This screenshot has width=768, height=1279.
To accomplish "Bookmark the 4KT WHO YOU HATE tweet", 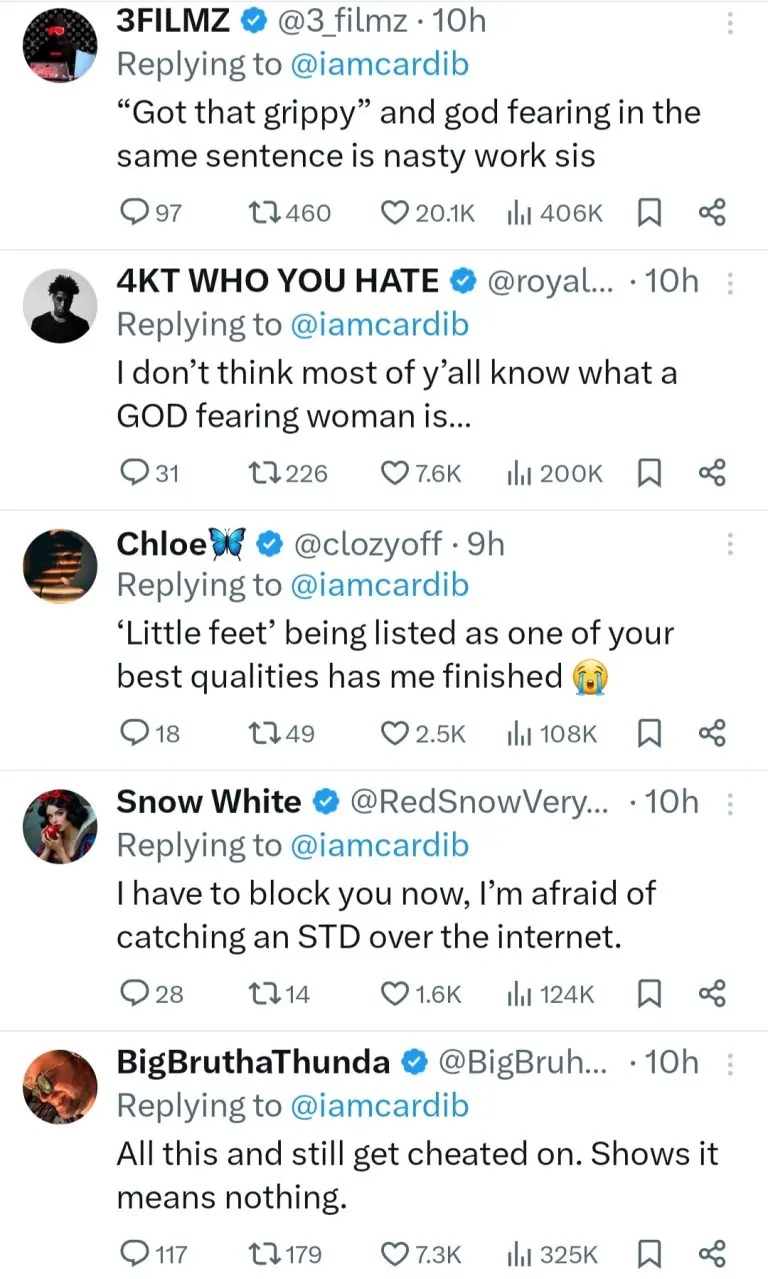I will pos(650,472).
